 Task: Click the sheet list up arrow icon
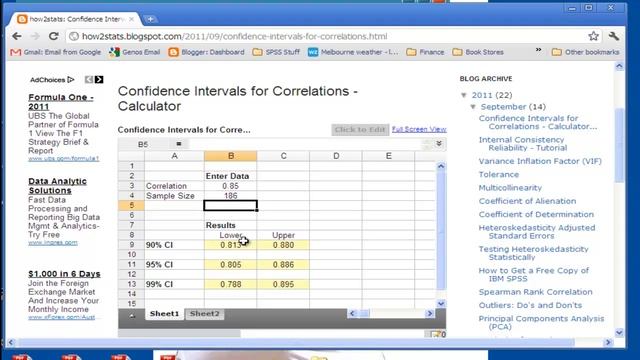pos(132,315)
